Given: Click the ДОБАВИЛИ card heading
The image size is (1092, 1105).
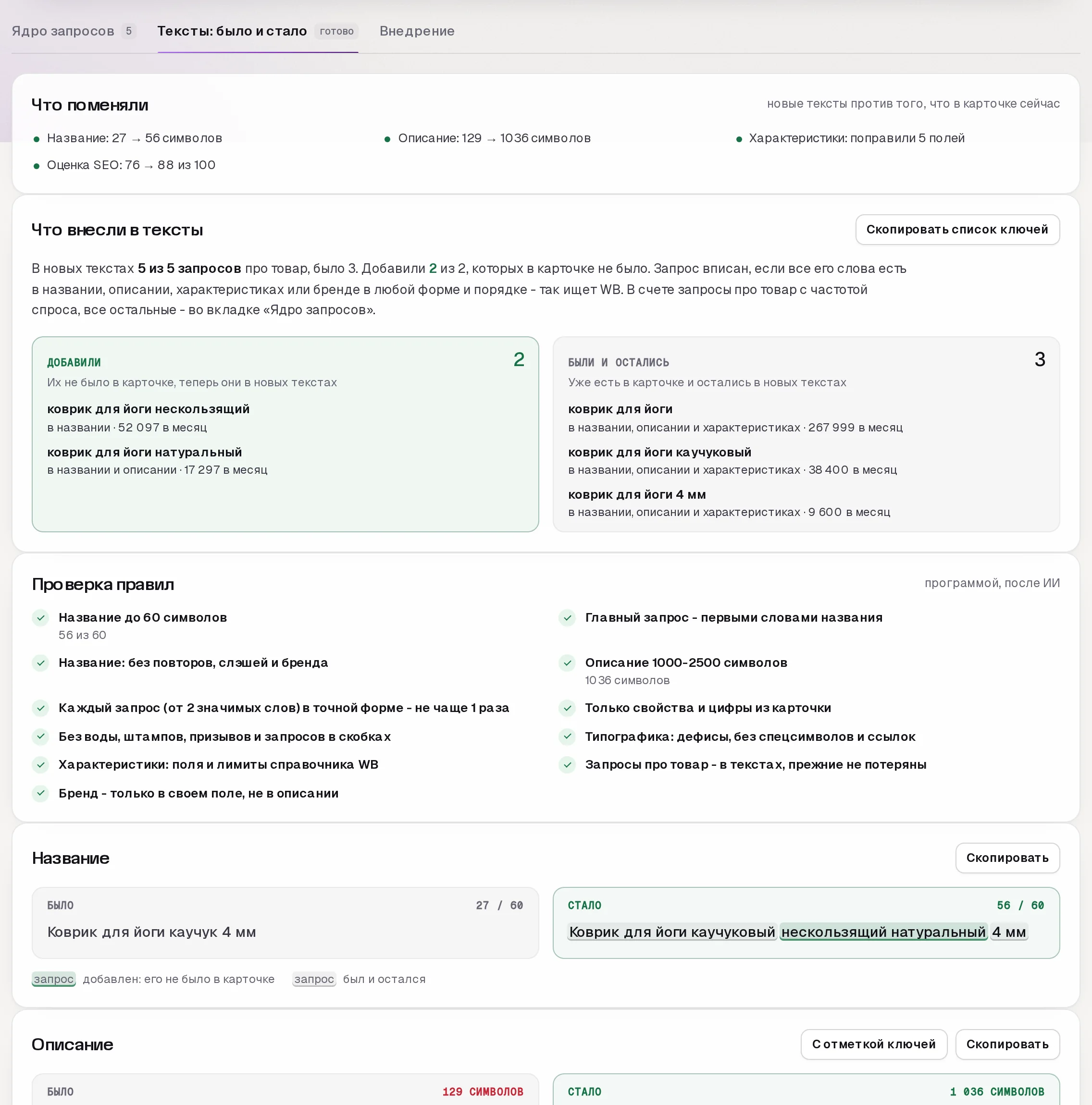Looking at the screenshot, I should pos(74,363).
